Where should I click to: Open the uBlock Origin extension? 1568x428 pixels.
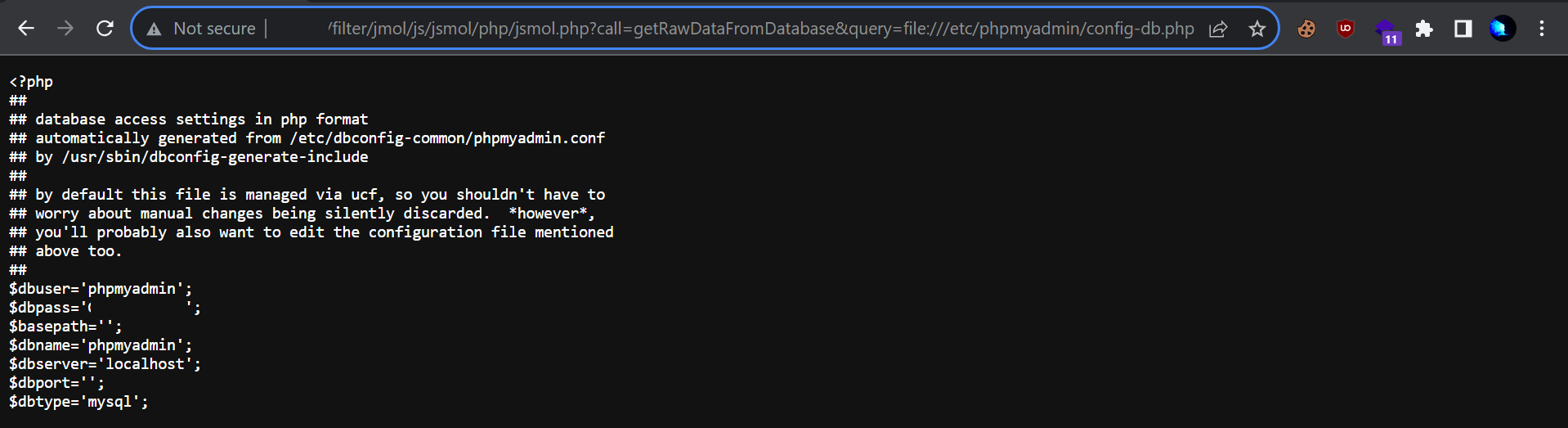click(1346, 29)
